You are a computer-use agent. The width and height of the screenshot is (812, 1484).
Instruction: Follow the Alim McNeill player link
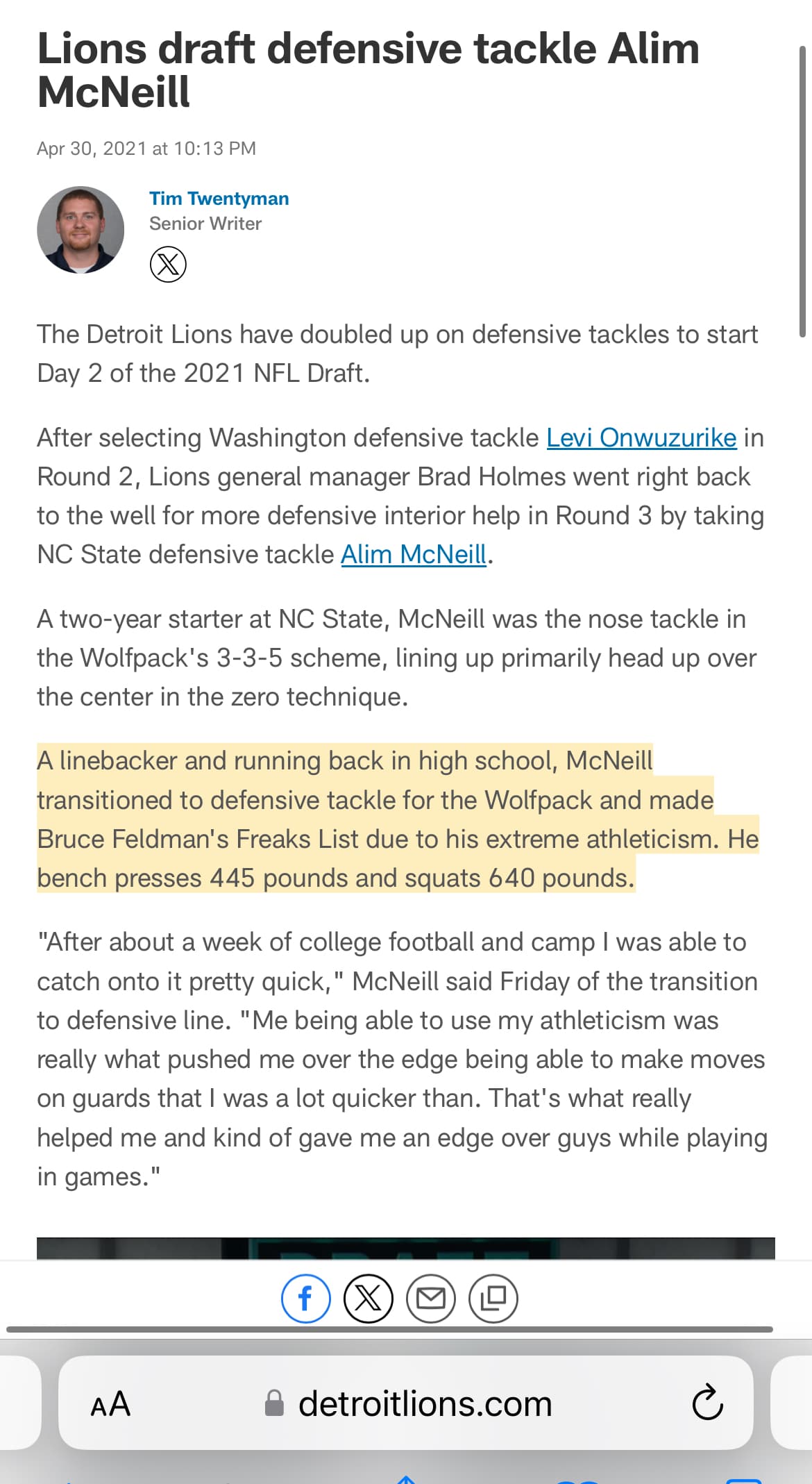pos(414,555)
